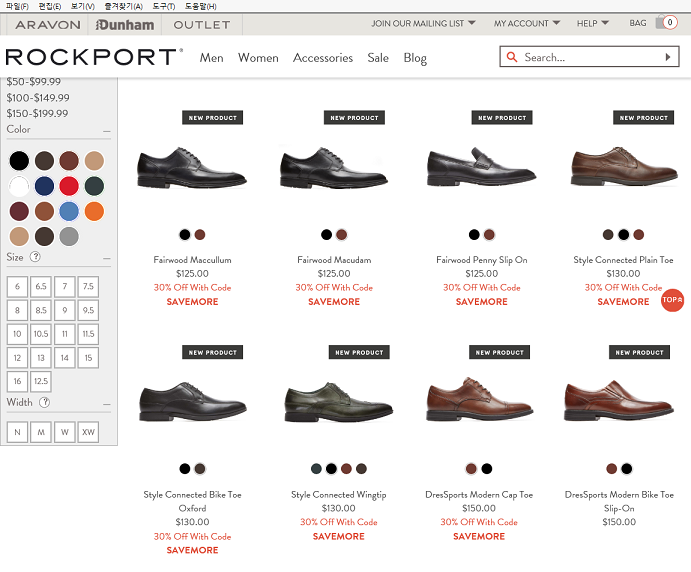The width and height of the screenshot is (691, 572).
Task: Click the red TOP scroll button
Action: (x=673, y=299)
